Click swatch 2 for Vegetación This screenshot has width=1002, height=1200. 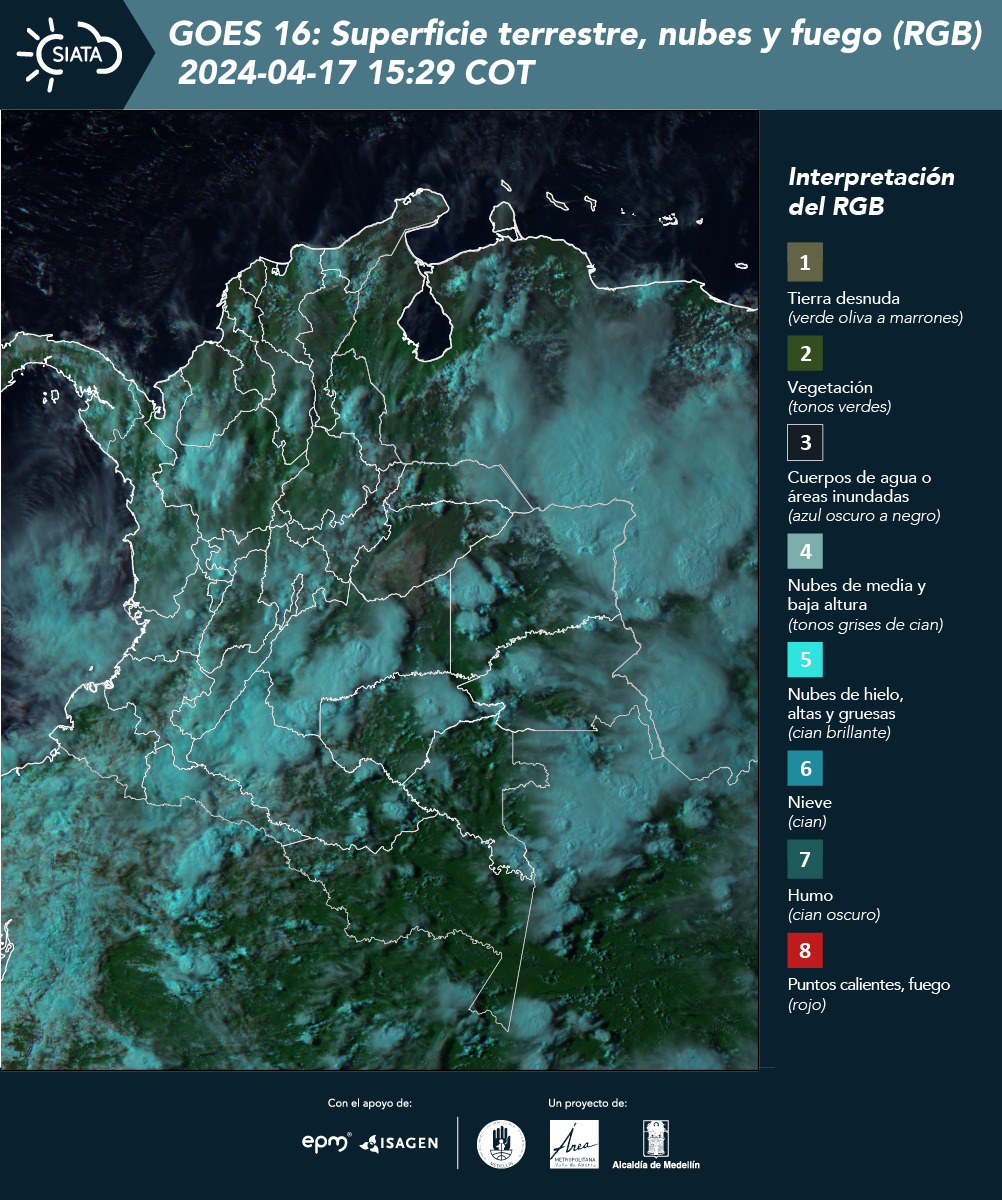(805, 352)
